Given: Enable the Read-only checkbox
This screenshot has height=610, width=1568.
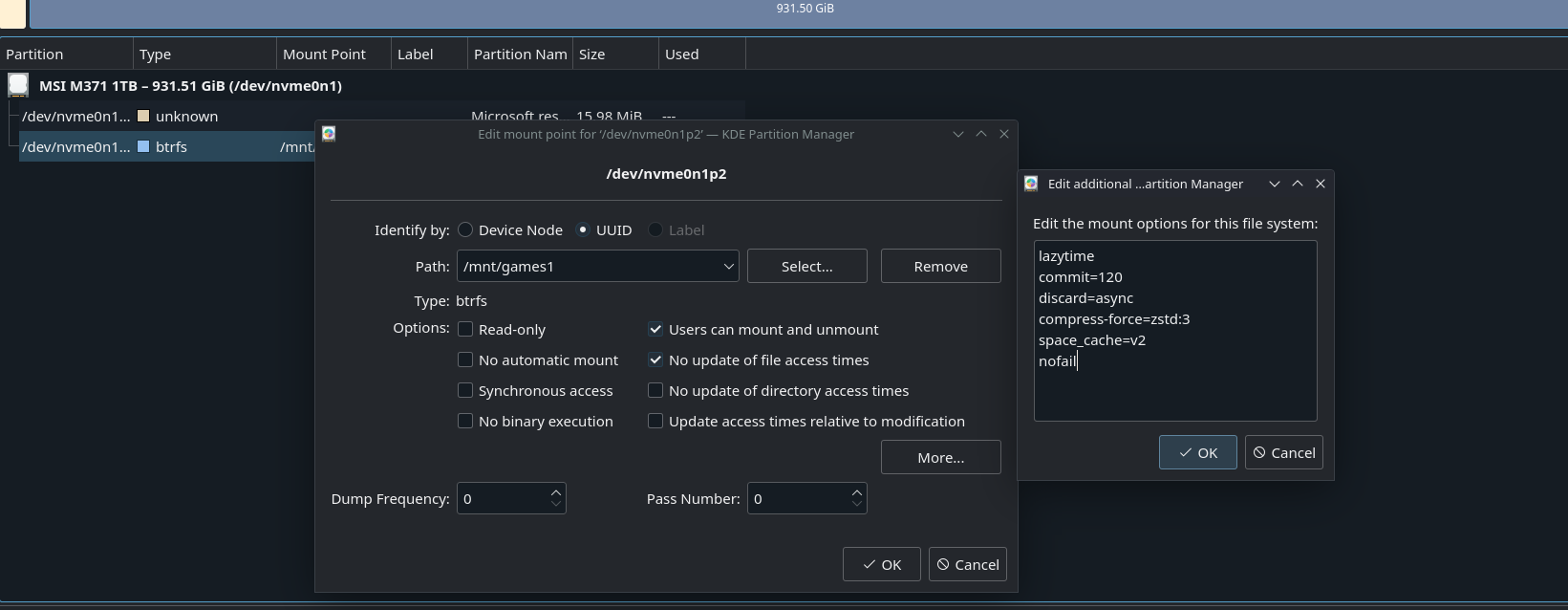Looking at the screenshot, I should [465, 329].
